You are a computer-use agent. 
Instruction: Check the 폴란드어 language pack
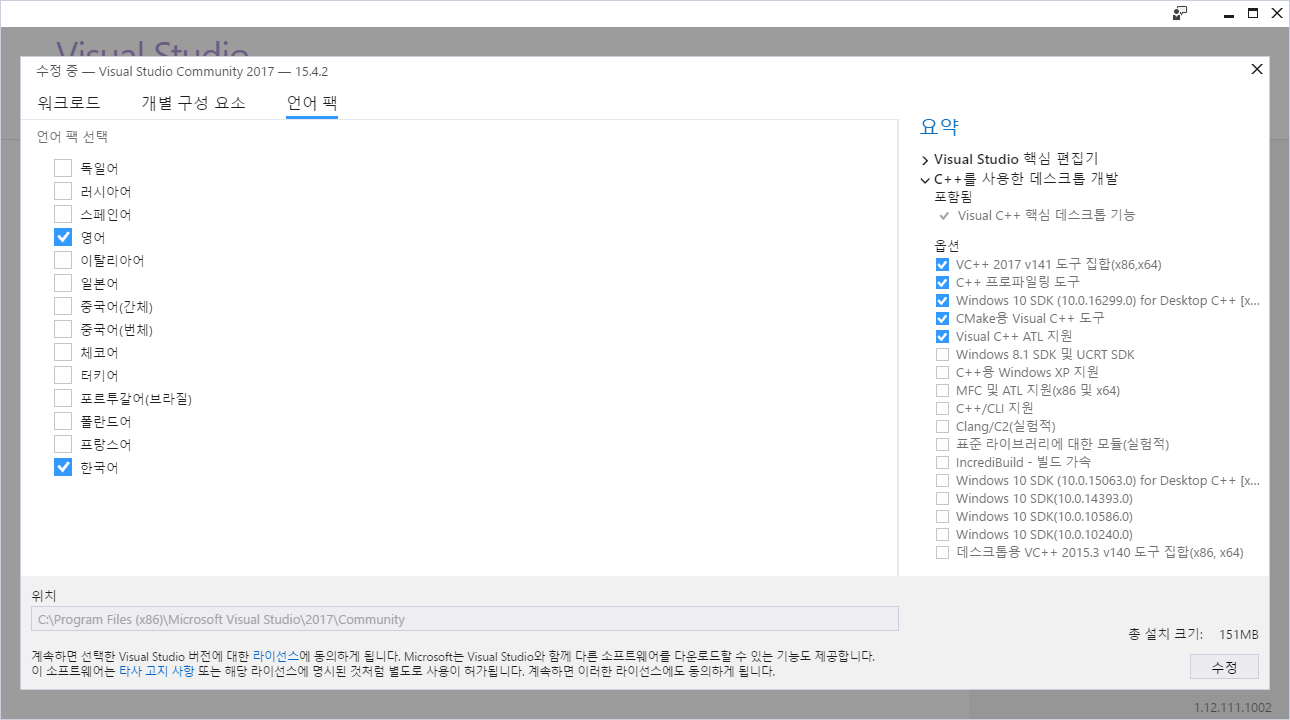tap(63, 421)
